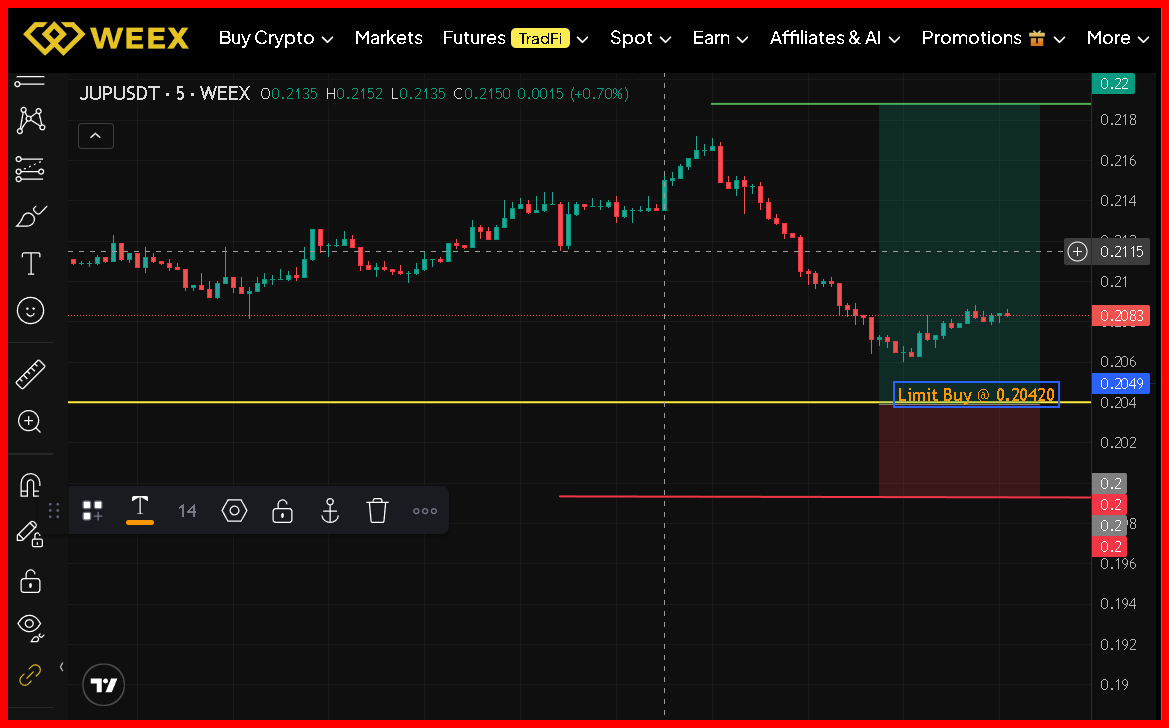Click the red position loss zone

[x=959, y=451]
